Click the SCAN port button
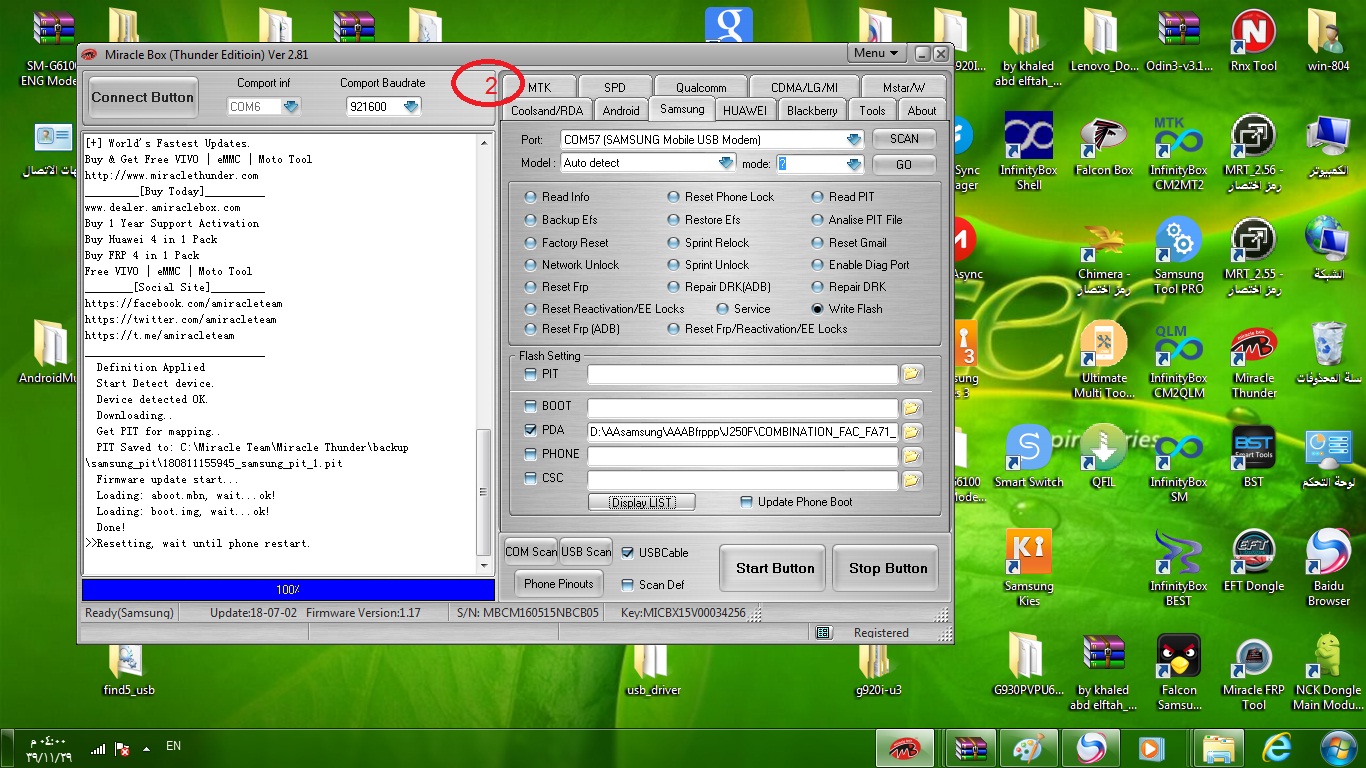The image size is (1366, 768). (904, 139)
